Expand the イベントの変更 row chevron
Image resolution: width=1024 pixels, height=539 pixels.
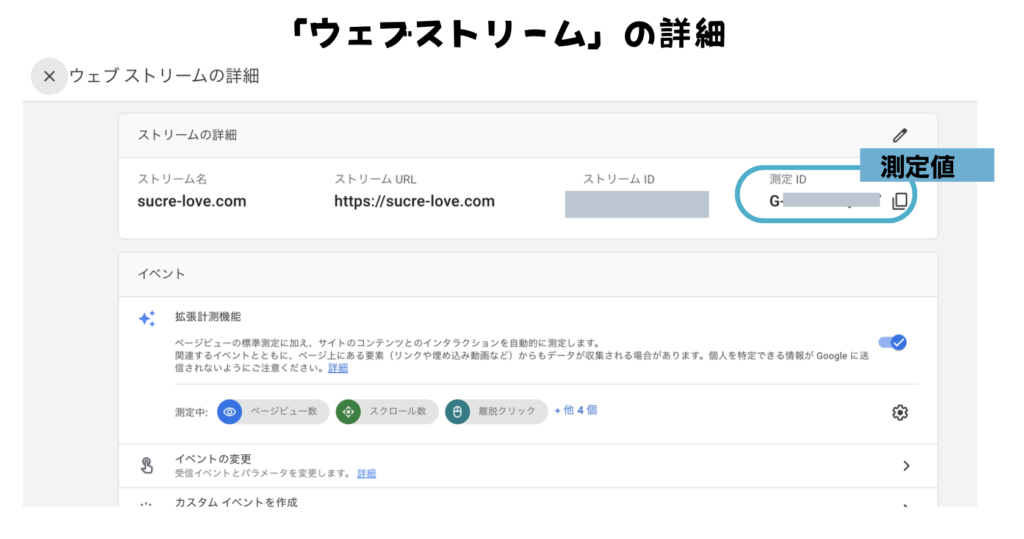906,465
